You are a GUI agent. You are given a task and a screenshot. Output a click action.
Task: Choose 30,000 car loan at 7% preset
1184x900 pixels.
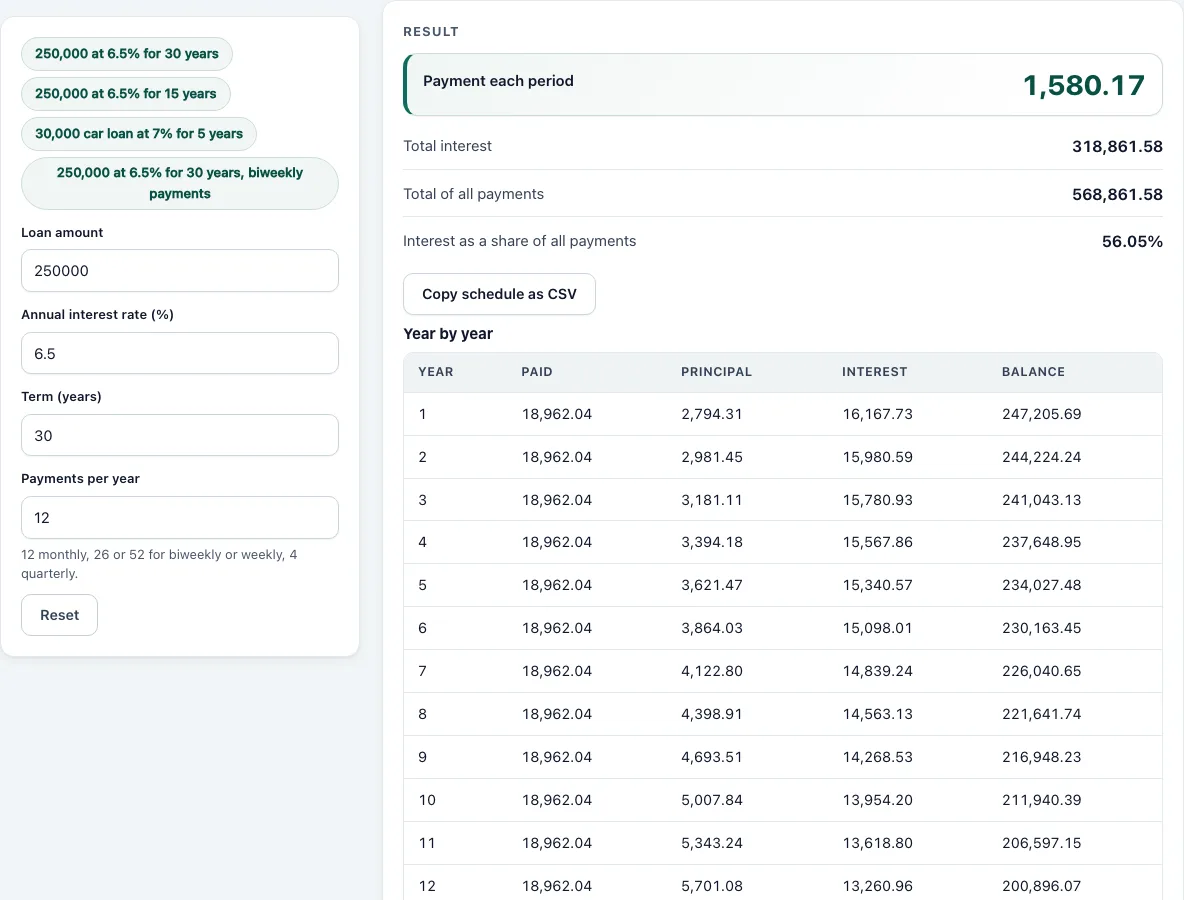coord(139,134)
